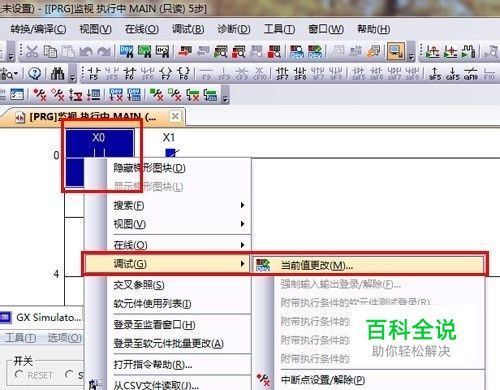Open the Contact/Coil search icon
Screen dimensions: 500x390
tap(162, 52)
